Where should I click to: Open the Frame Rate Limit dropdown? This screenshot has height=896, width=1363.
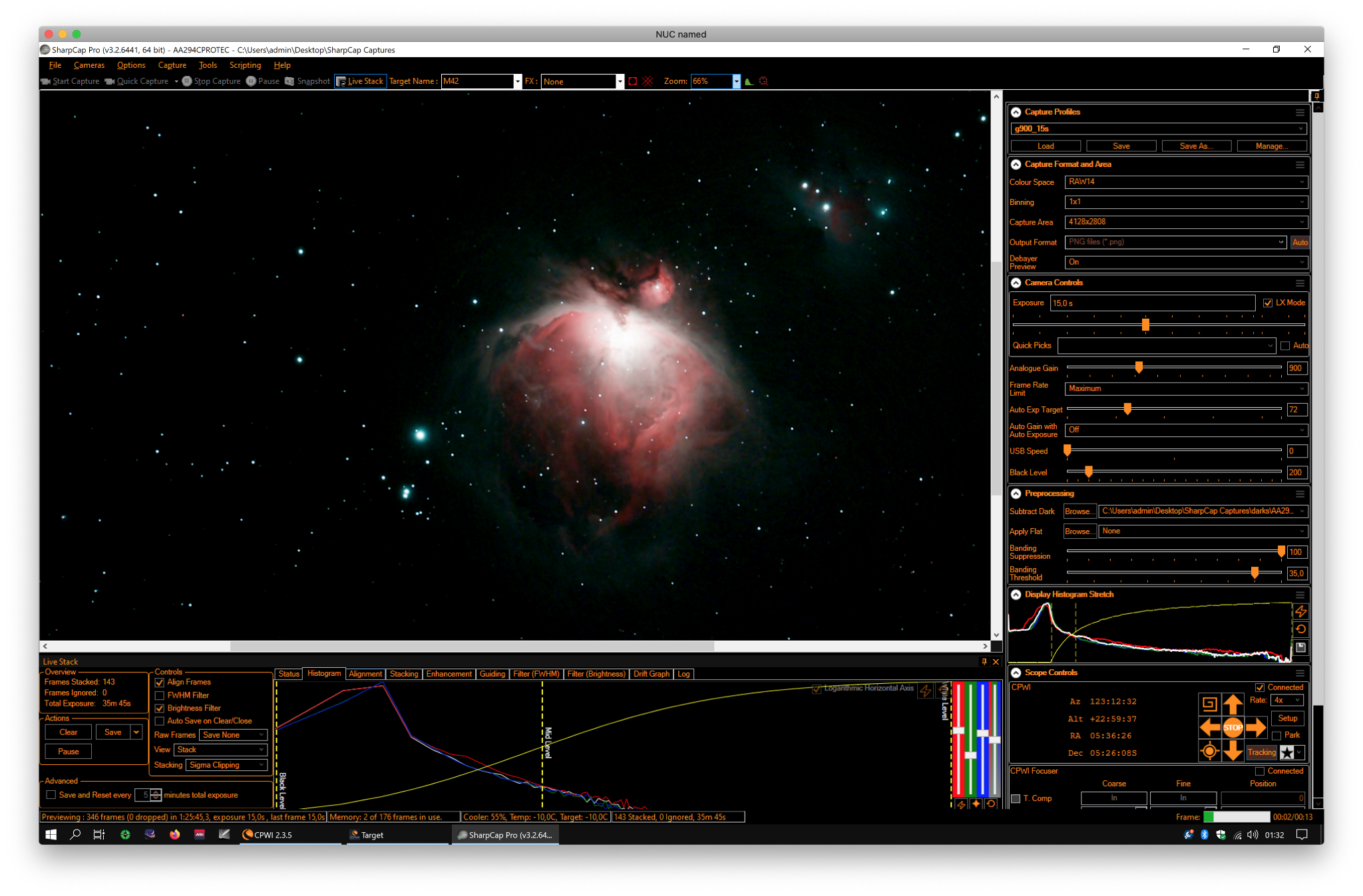(x=1186, y=388)
